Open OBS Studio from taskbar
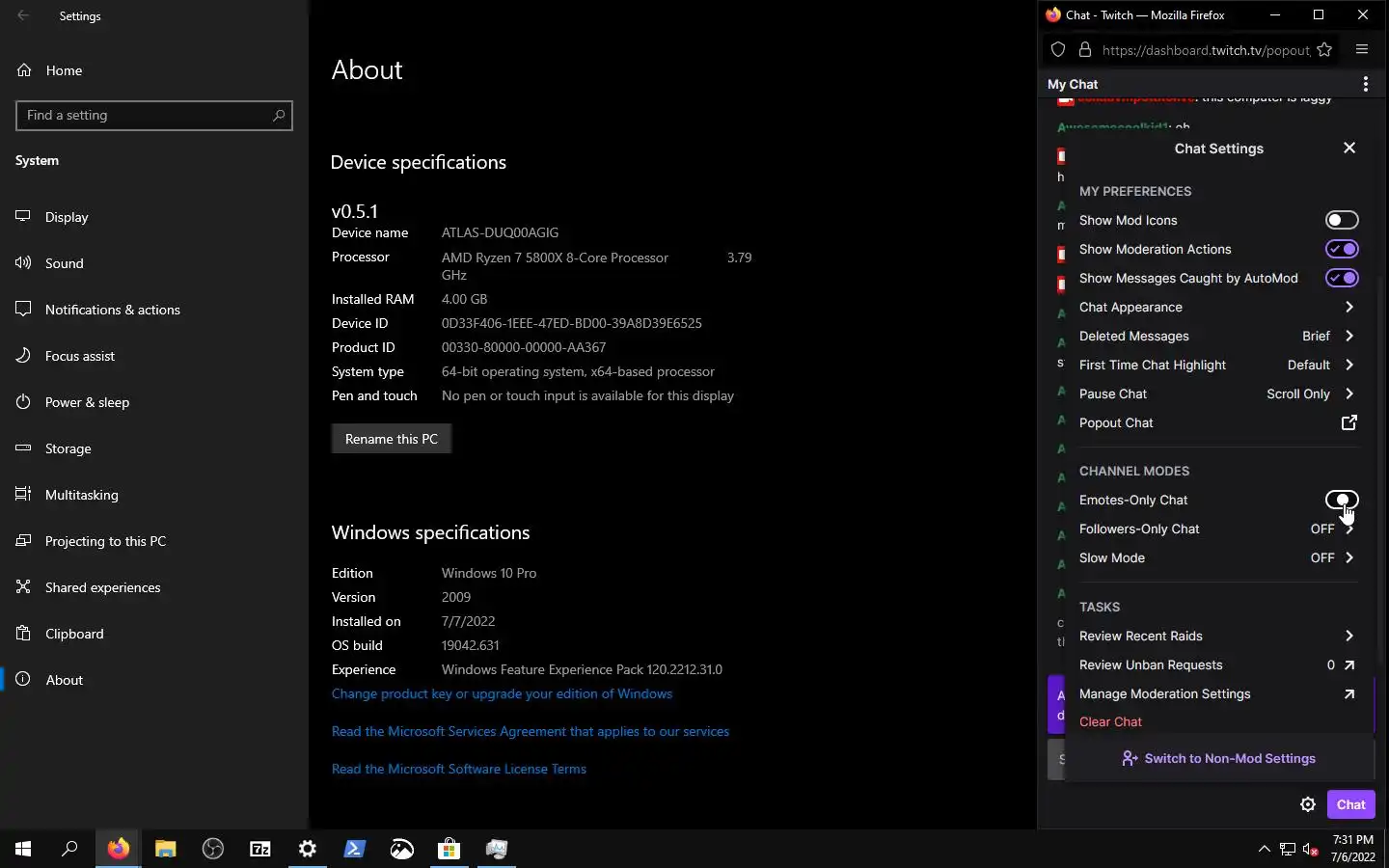 [212, 849]
